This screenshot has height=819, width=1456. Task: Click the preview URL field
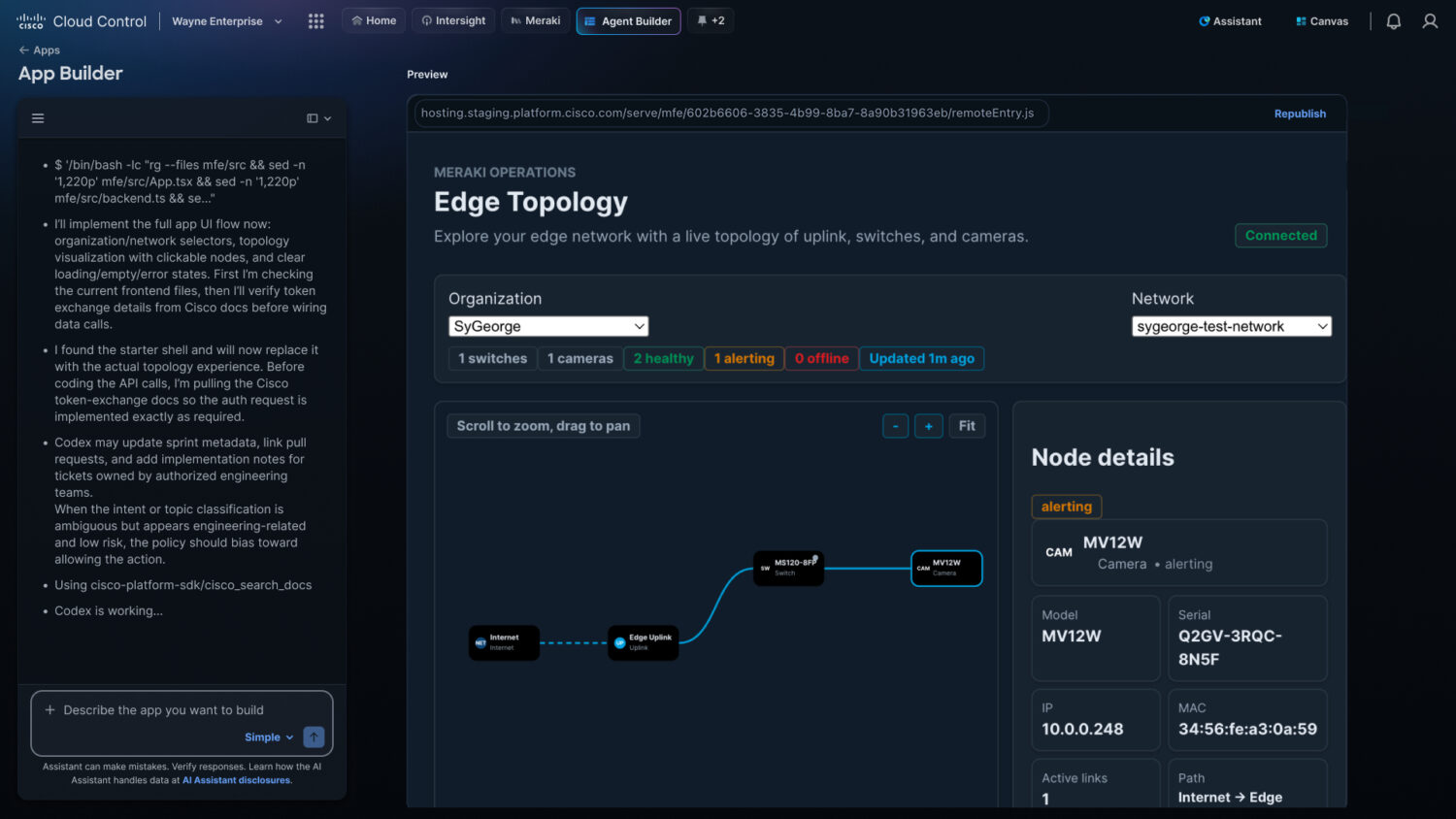[731, 114]
